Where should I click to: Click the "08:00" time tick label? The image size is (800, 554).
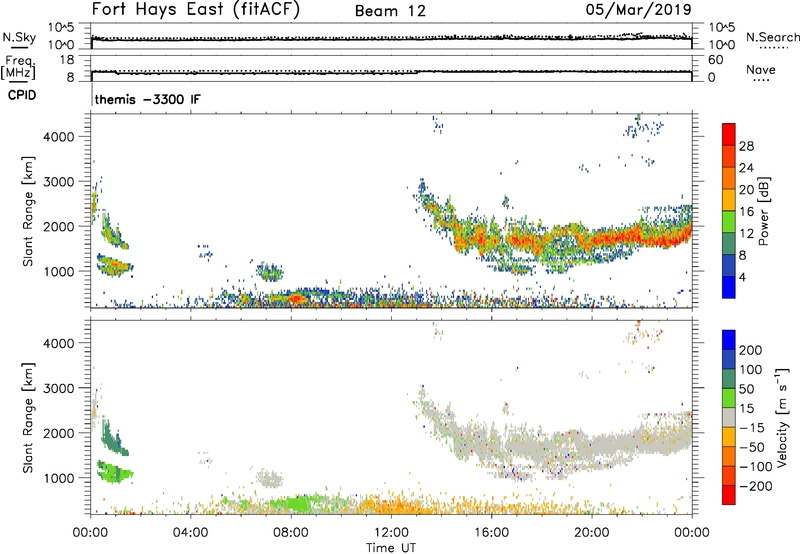[291, 533]
